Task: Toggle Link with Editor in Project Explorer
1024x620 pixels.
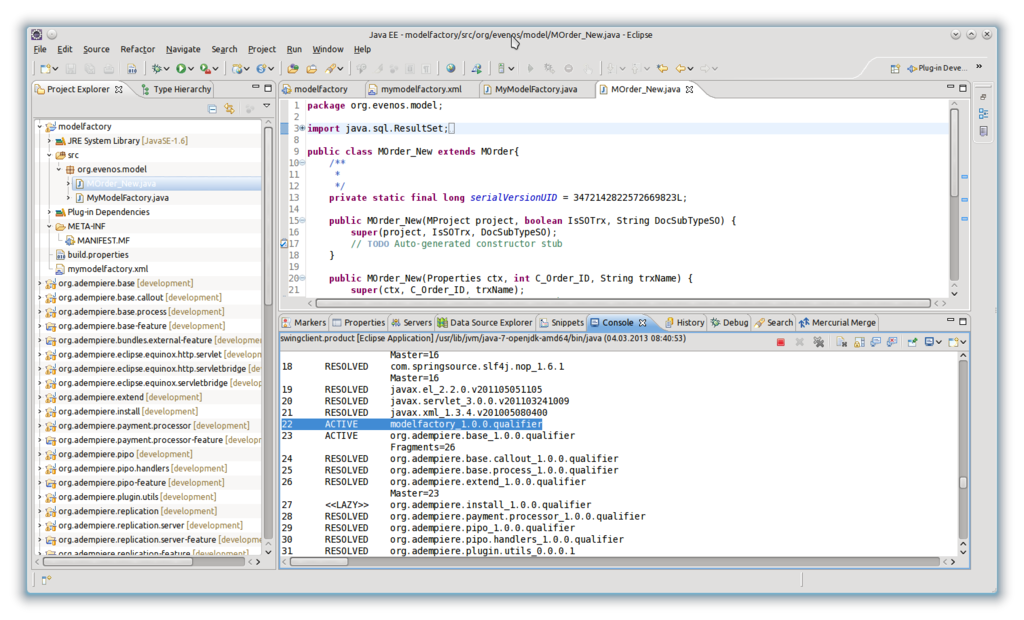Action: pos(229,108)
